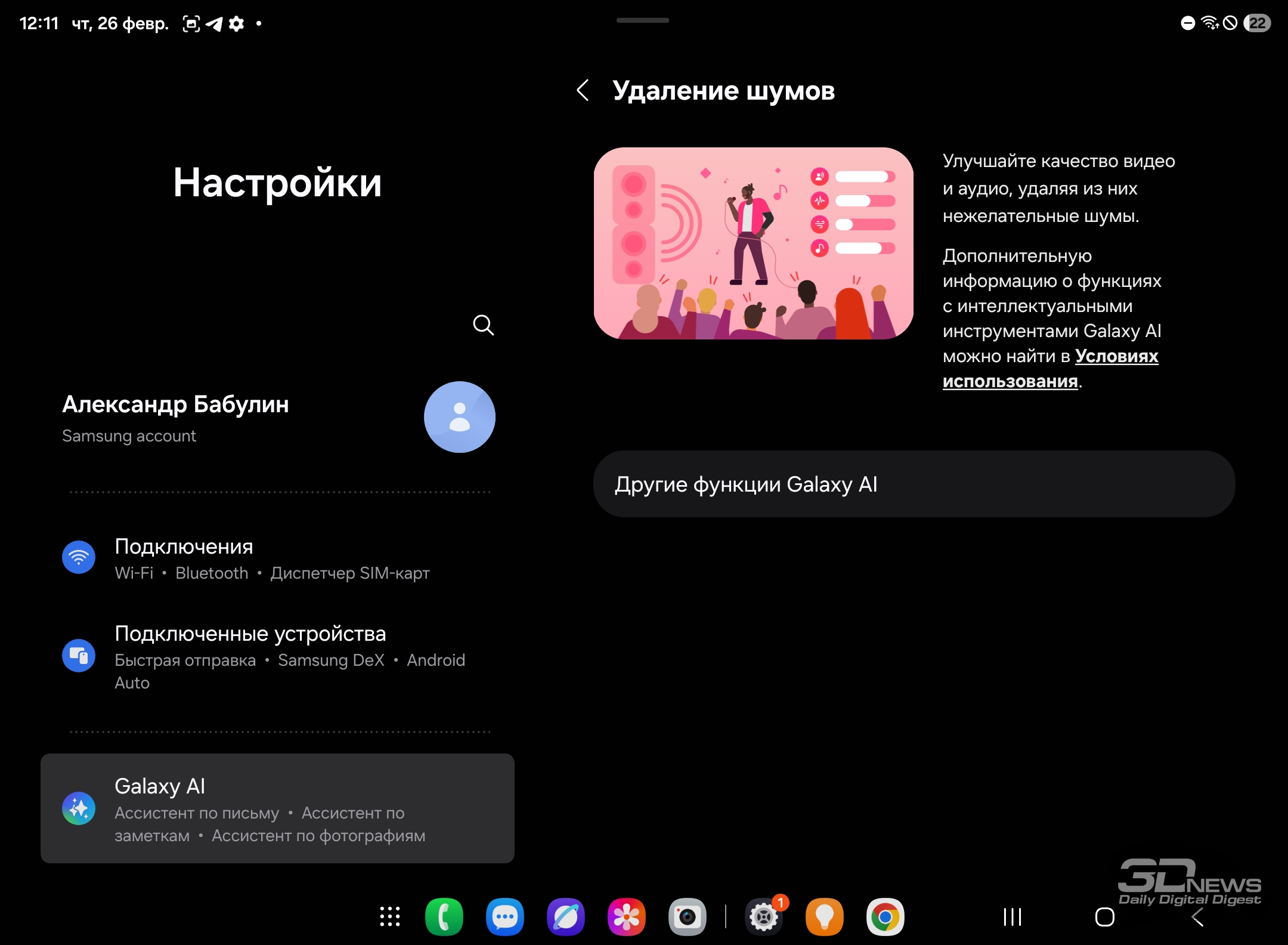Open Условиях использования terms link

[1116, 356]
